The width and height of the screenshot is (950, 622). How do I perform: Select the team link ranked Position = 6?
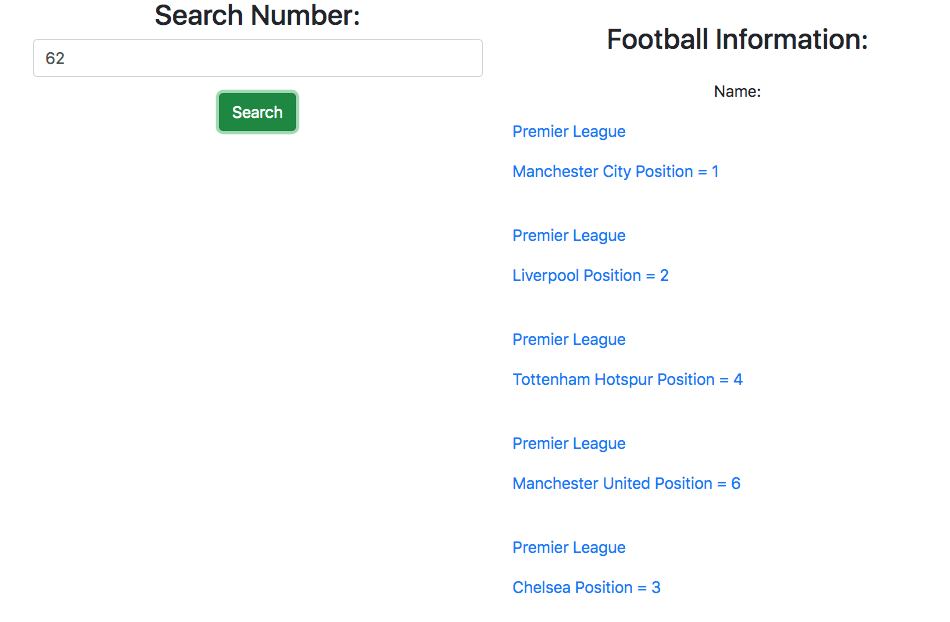626,484
